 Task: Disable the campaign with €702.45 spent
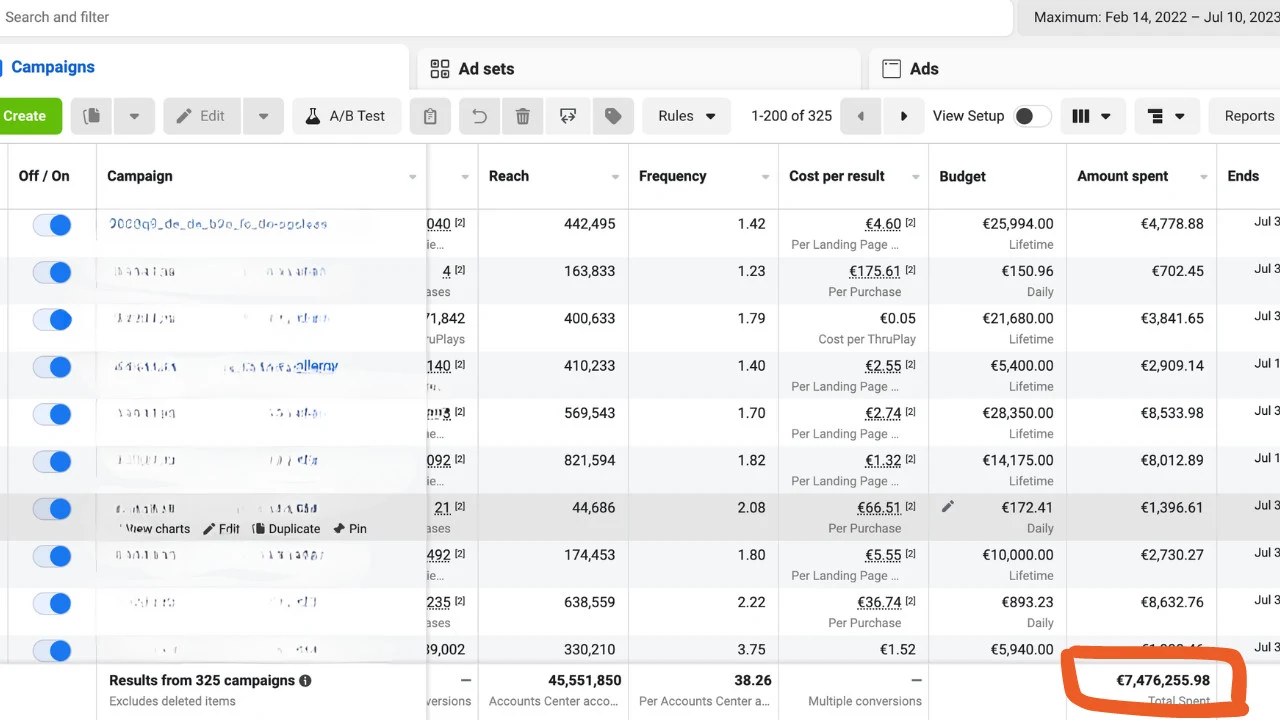click(52, 272)
